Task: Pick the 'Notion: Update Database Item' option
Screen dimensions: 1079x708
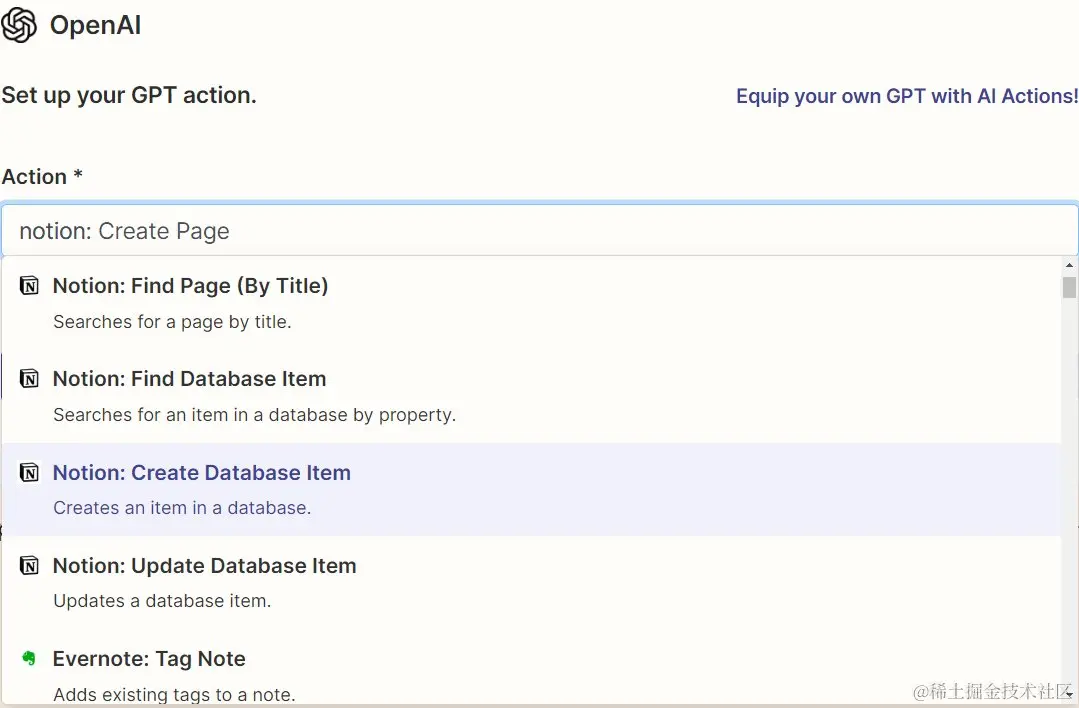Action: (x=531, y=583)
